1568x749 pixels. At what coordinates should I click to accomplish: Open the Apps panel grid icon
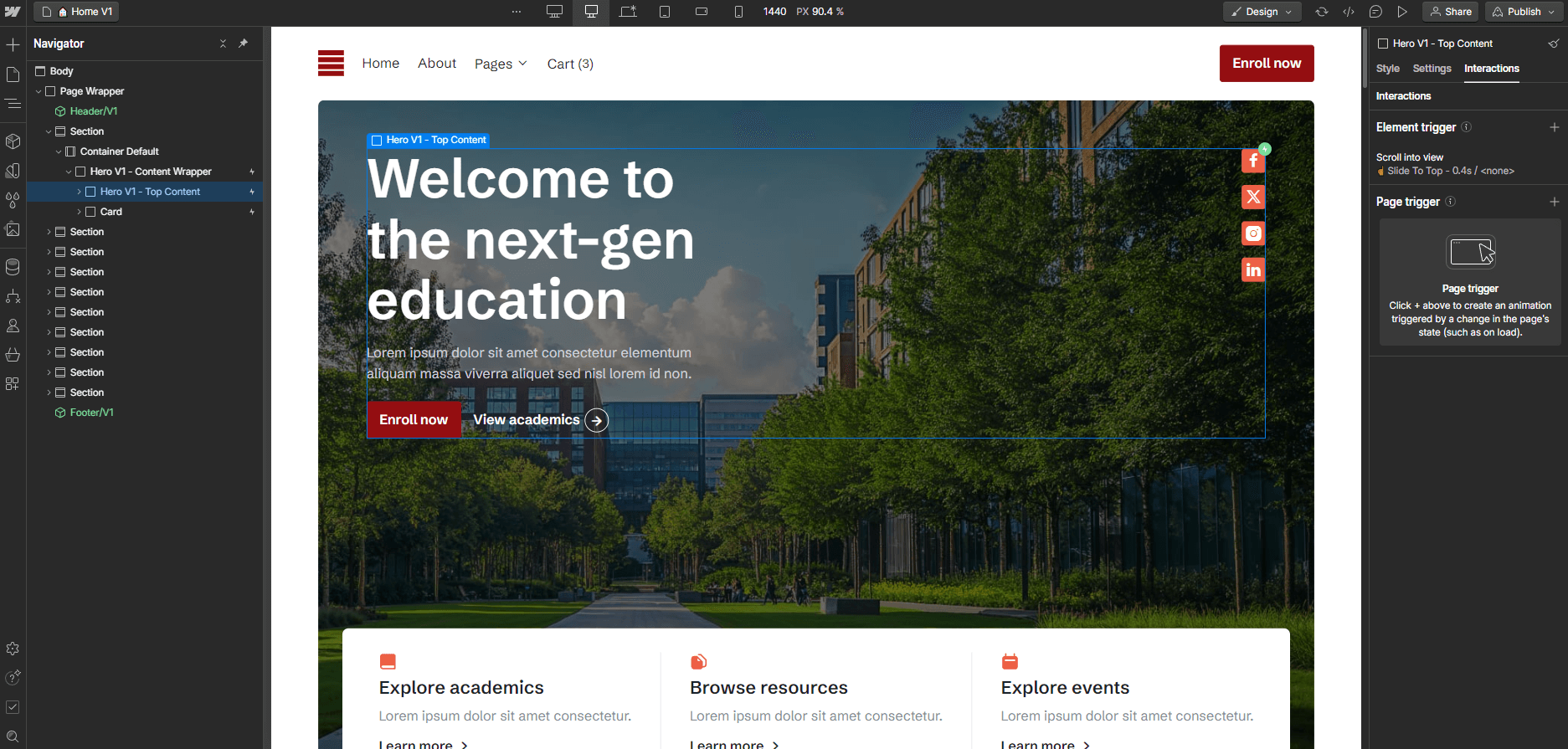(x=13, y=384)
